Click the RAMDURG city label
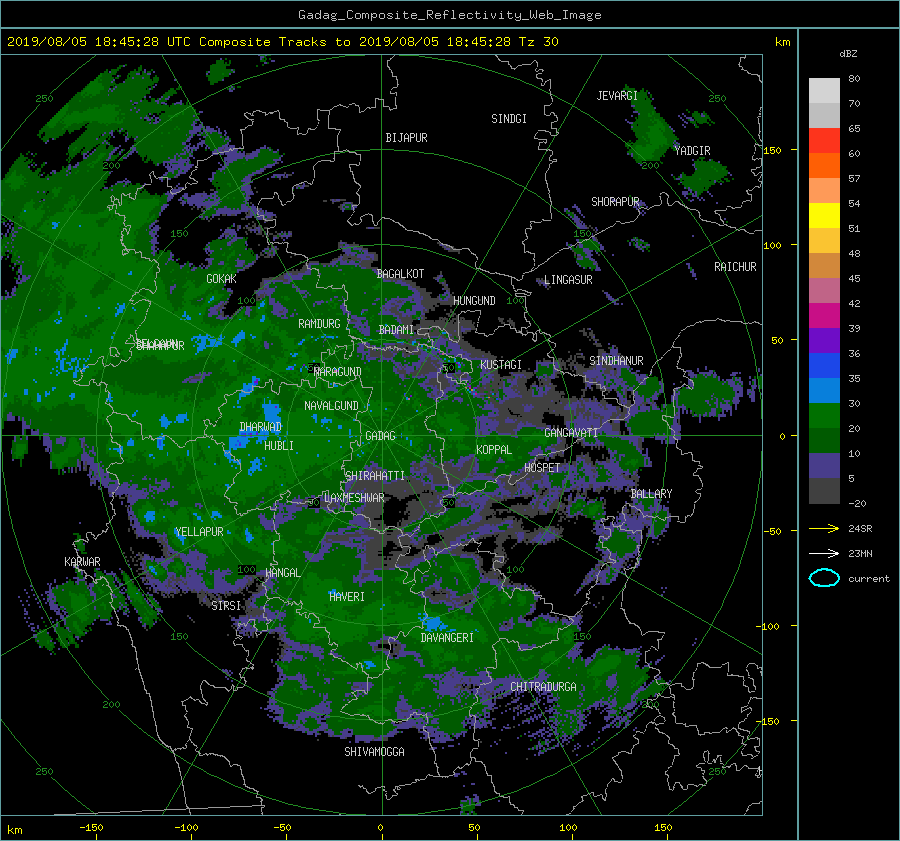This screenshot has width=900, height=841. point(319,324)
